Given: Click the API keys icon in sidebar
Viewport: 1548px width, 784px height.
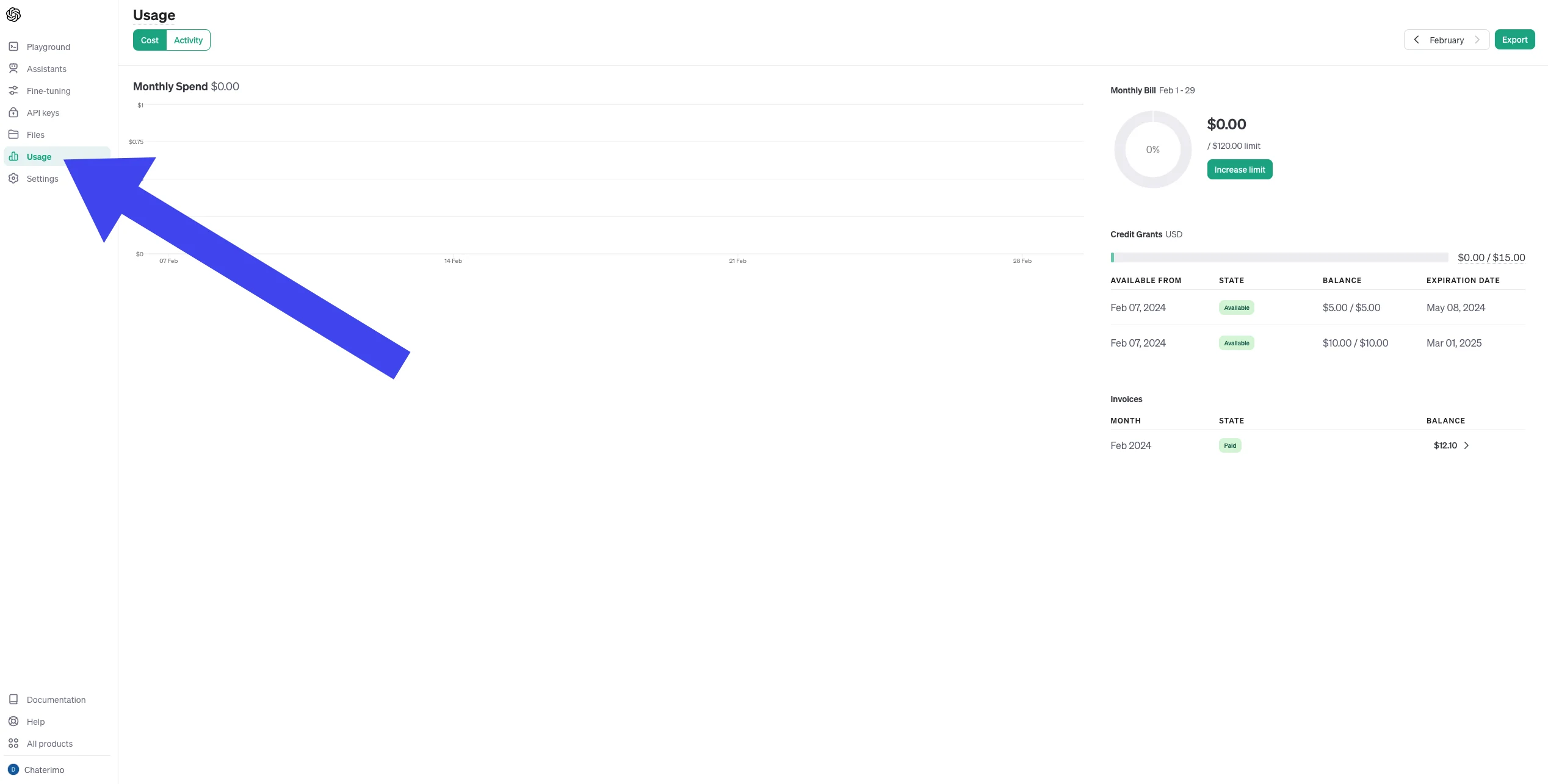Looking at the screenshot, I should (x=13, y=112).
